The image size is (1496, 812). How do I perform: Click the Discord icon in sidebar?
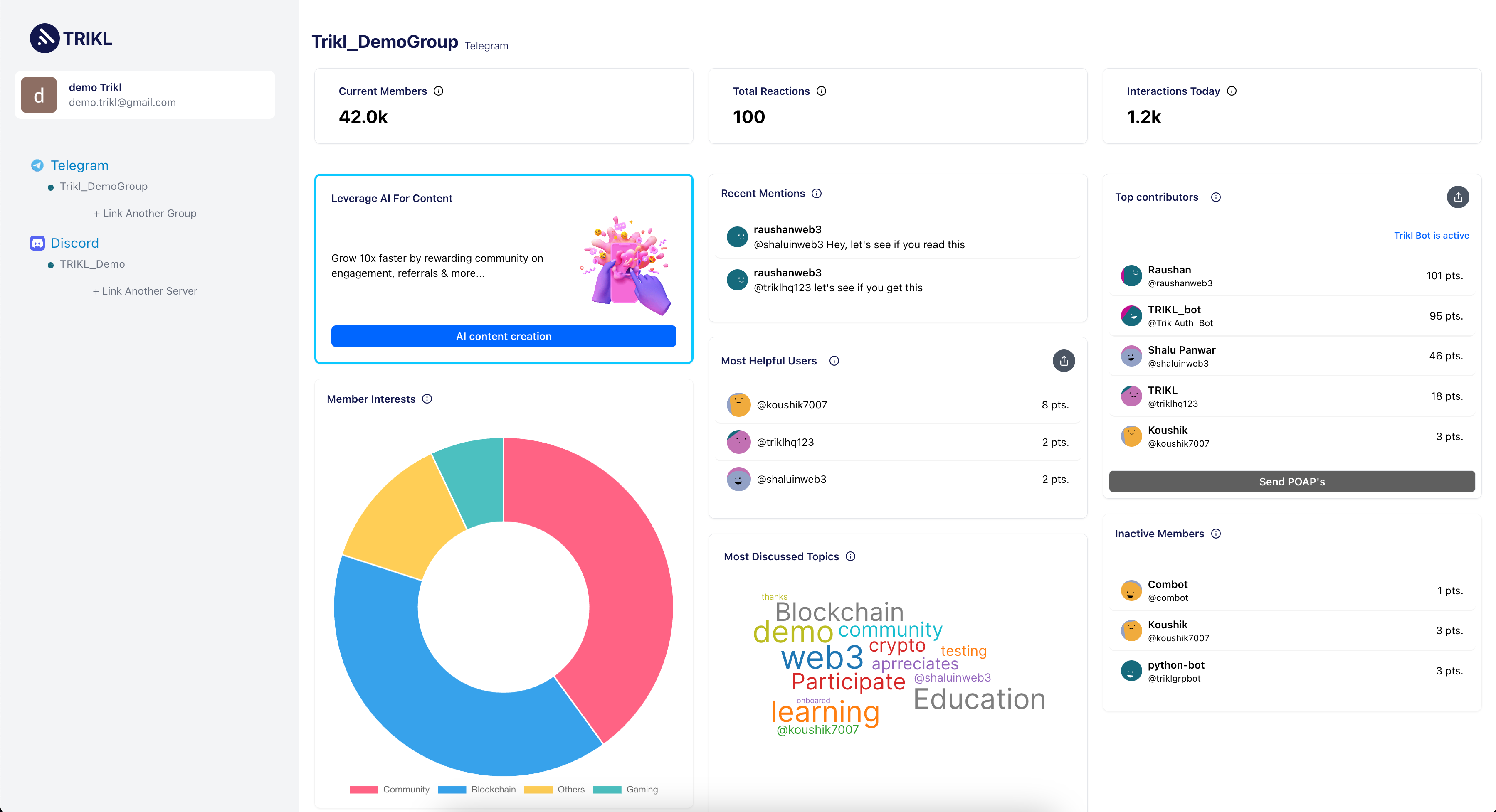coord(37,243)
